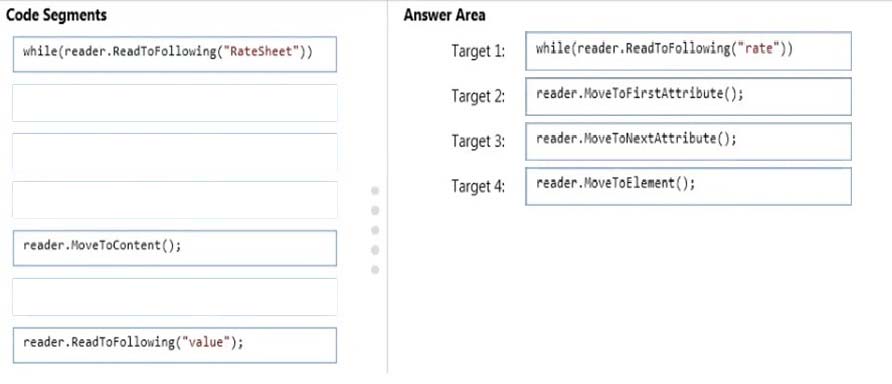Screen dimensions: 892x384
Task: Click the reader.MoveToNextAttribute(); answer box
Action: tap(688, 142)
